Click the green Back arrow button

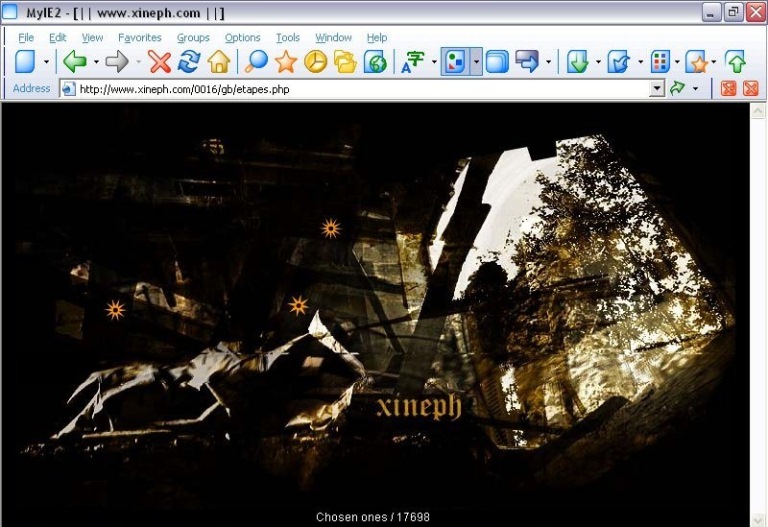click(75, 62)
